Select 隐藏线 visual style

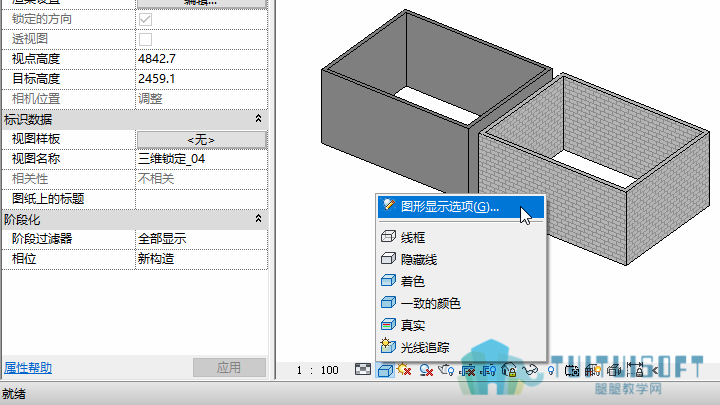[x=461, y=259]
